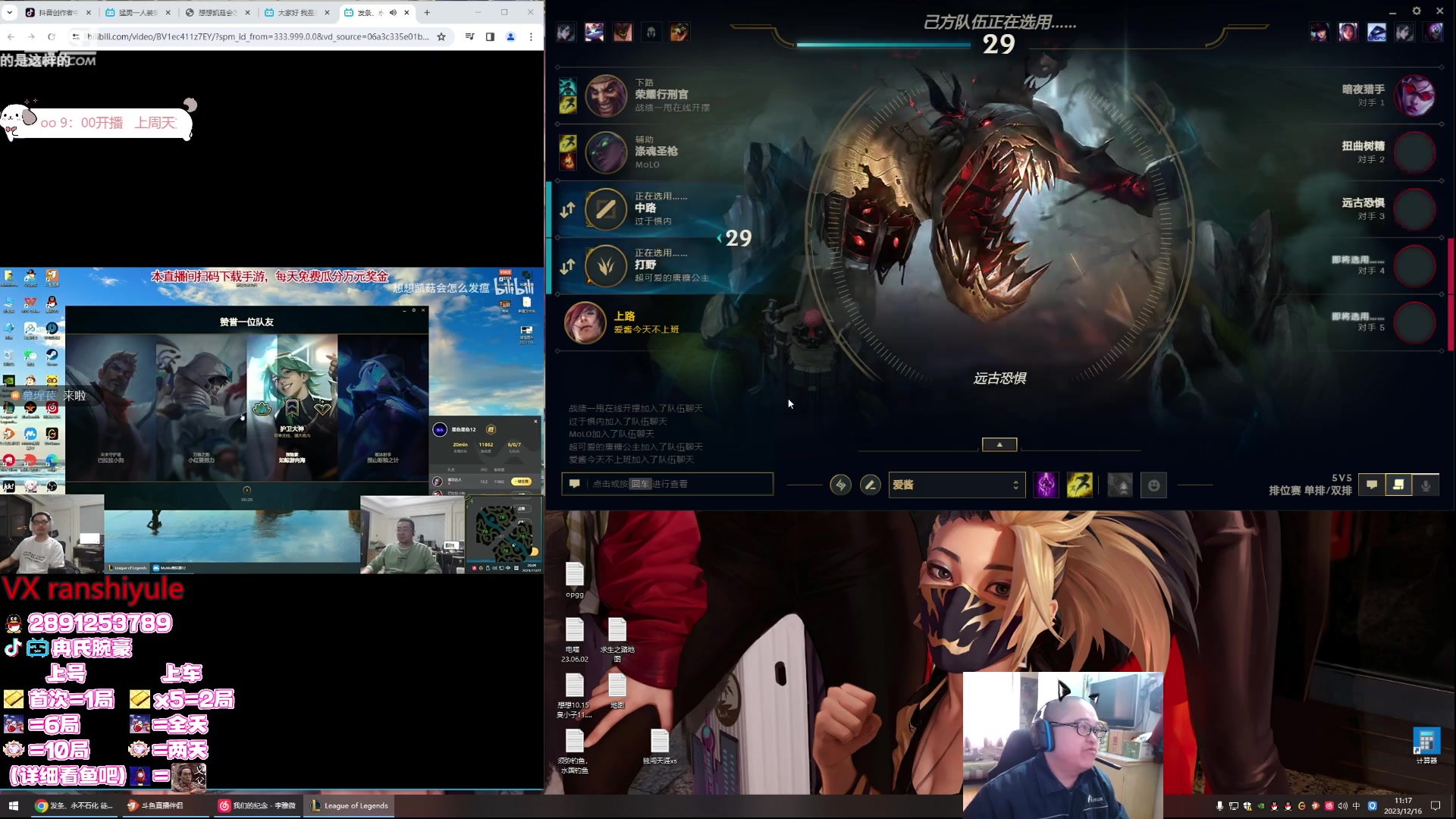This screenshot has width=1456, height=819.
Task: Open the 独闯天涯xs desktop file
Action: [x=660, y=747]
